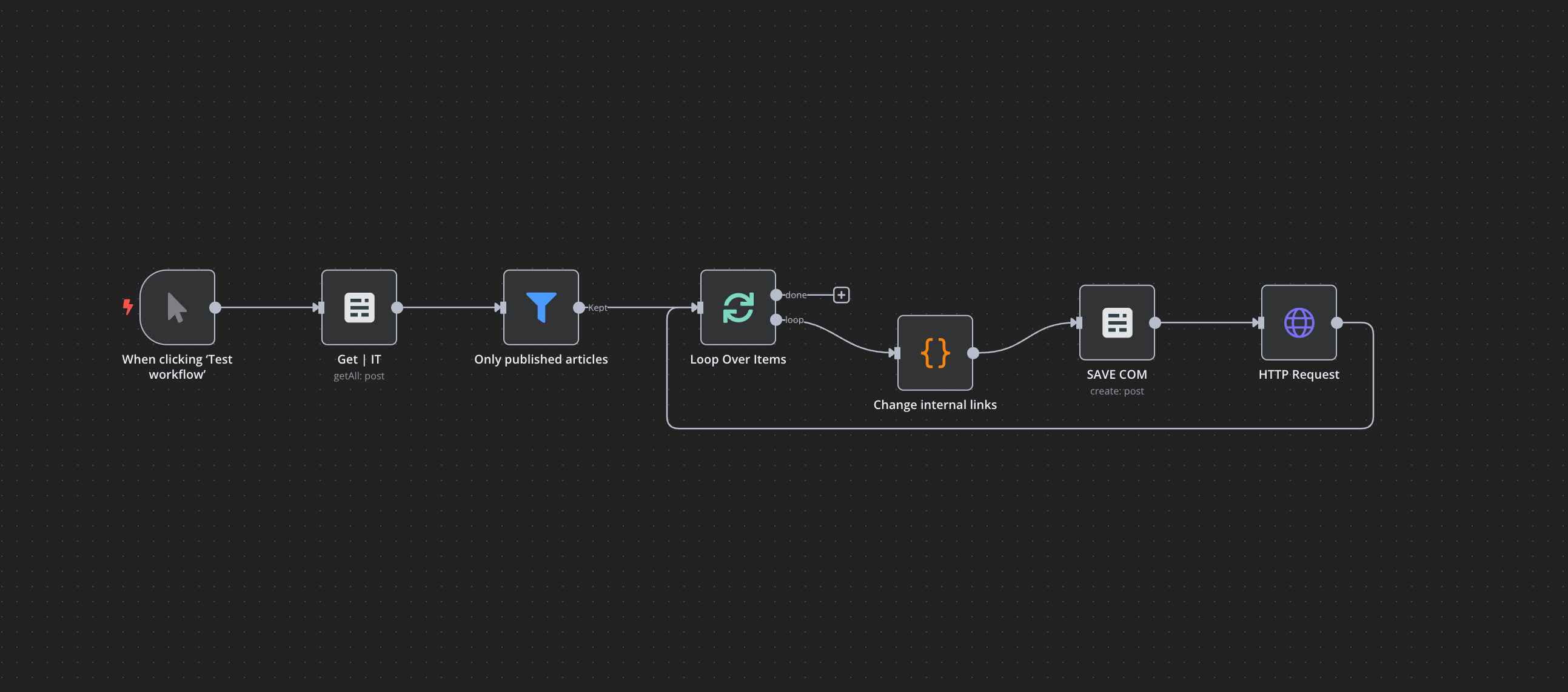Image resolution: width=1568 pixels, height=692 pixels.
Task: Click the trigger node's output connector dot
Action: [x=215, y=308]
